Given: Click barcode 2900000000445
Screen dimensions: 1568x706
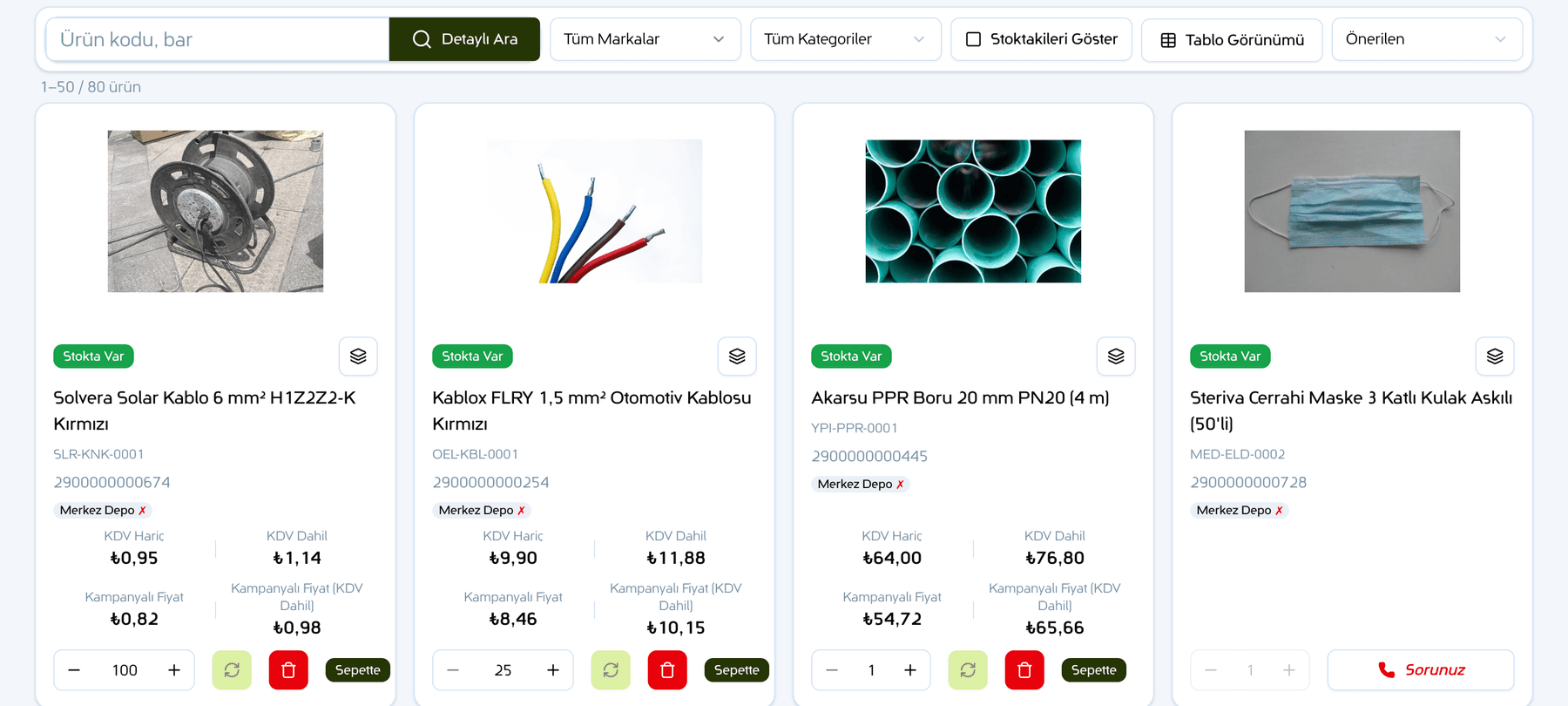Looking at the screenshot, I should click(x=869, y=456).
